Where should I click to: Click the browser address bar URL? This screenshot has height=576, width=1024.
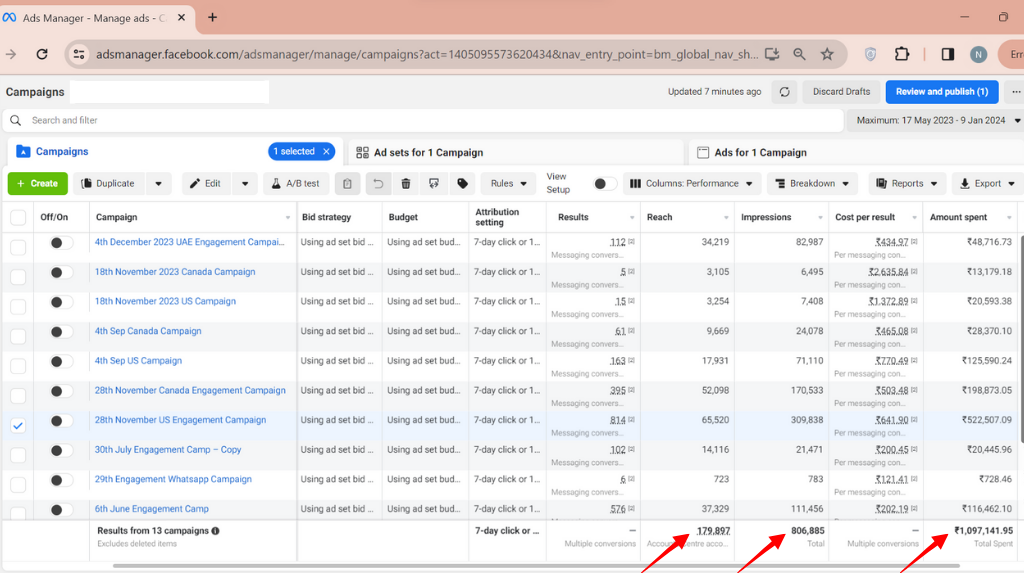pyautogui.click(x=427, y=54)
